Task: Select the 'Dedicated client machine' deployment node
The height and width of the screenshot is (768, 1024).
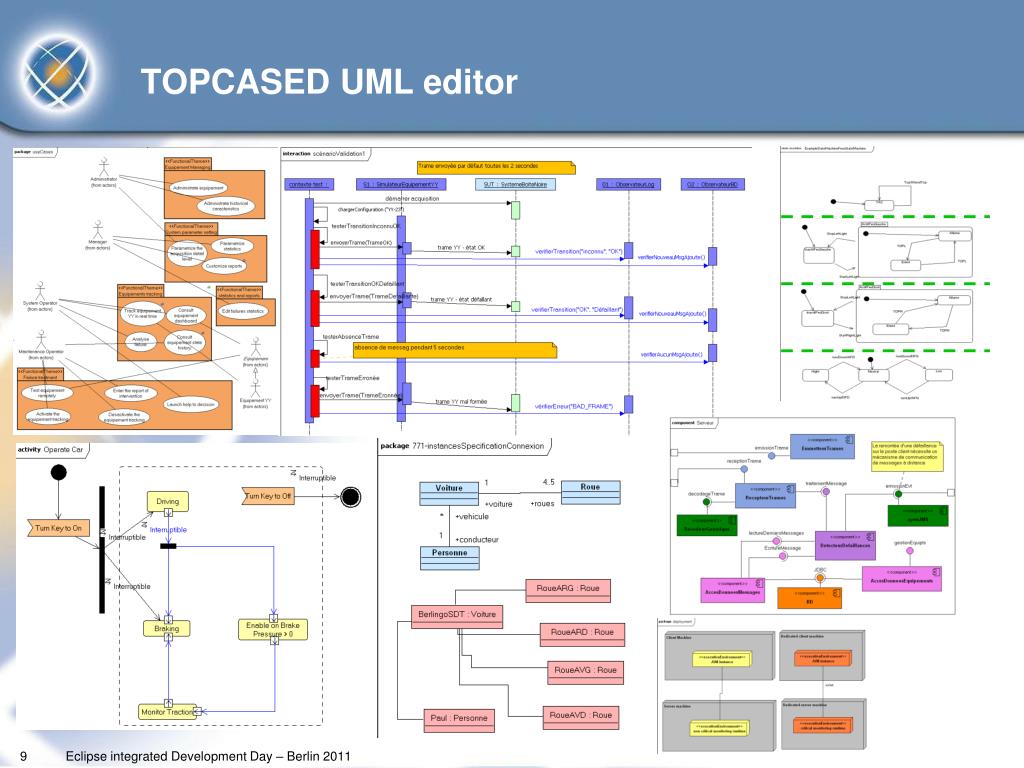Action: (823, 656)
